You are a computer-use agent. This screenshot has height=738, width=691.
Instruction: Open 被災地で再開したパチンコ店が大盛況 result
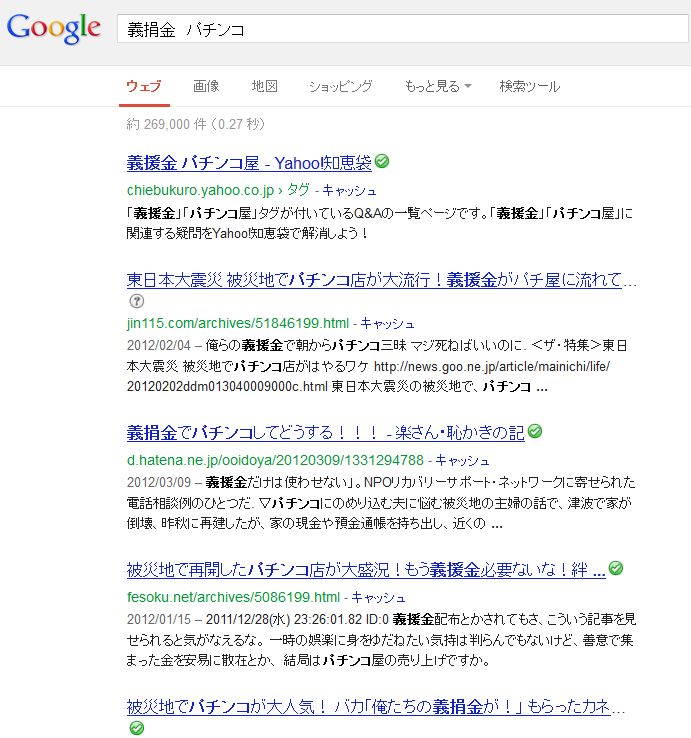pyautogui.click(x=366, y=570)
